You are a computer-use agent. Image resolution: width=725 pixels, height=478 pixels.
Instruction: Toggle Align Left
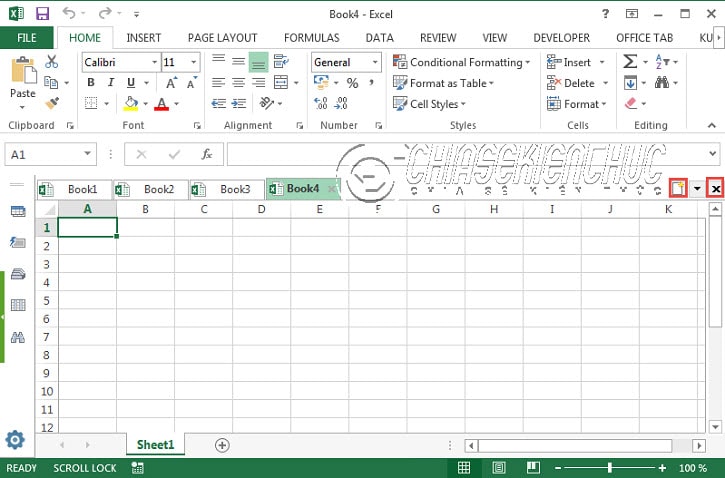pyautogui.click(x=218, y=83)
